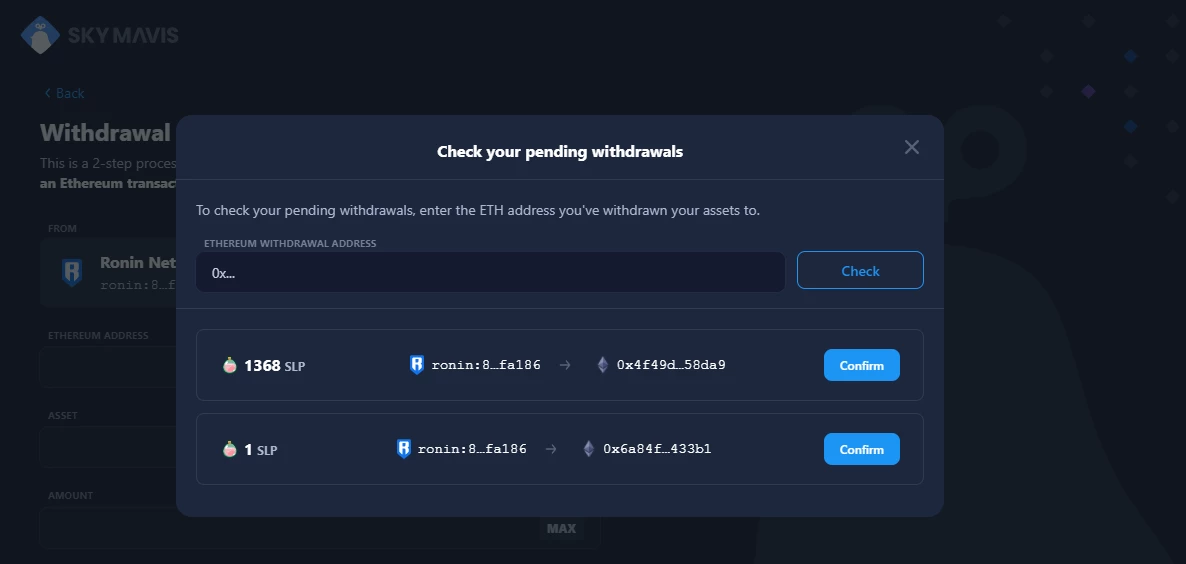The image size is (1186, 564).
Task: Click the Ethereum icon next to 0x4f49d…58da9
Action: (603, 365)
